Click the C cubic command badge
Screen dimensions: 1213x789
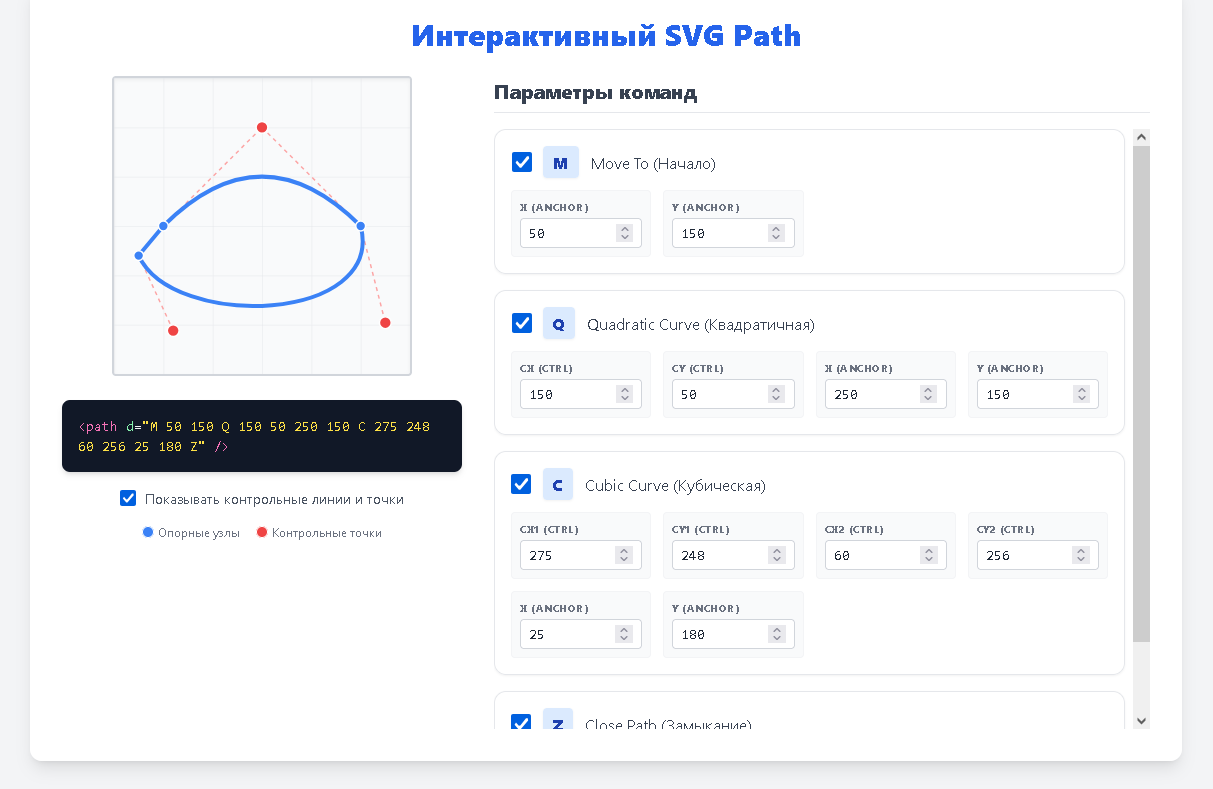pyautogui.click(x=559, y=485)
